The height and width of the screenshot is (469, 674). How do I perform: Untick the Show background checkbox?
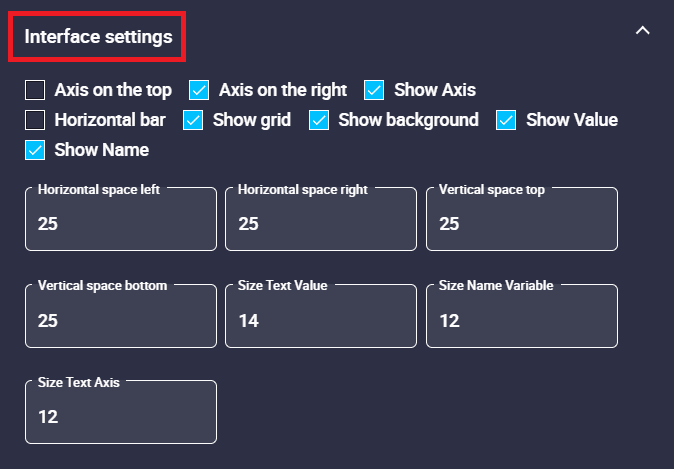click(319, 120)
